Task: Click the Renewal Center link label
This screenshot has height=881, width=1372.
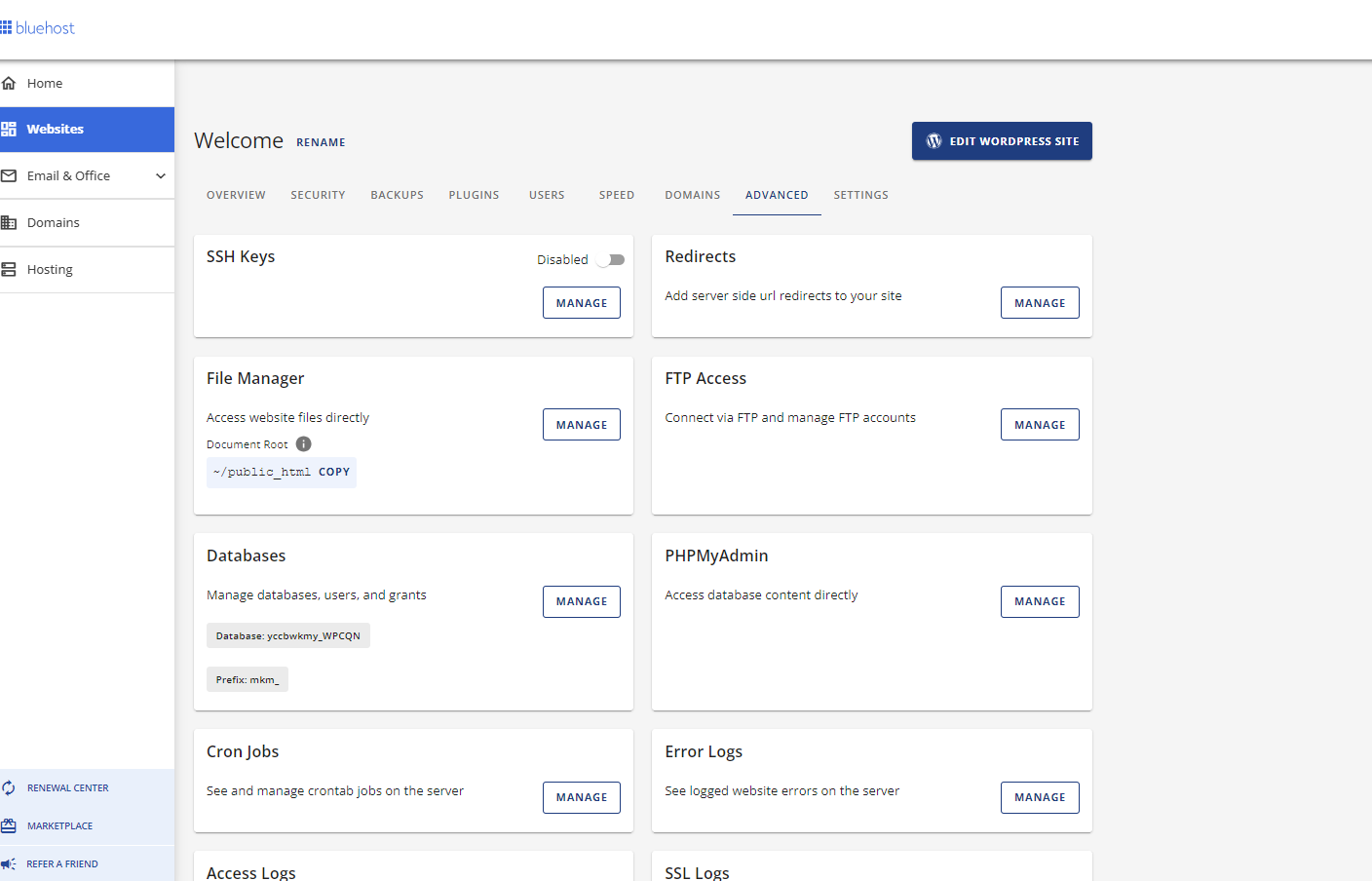Action: 68,787
